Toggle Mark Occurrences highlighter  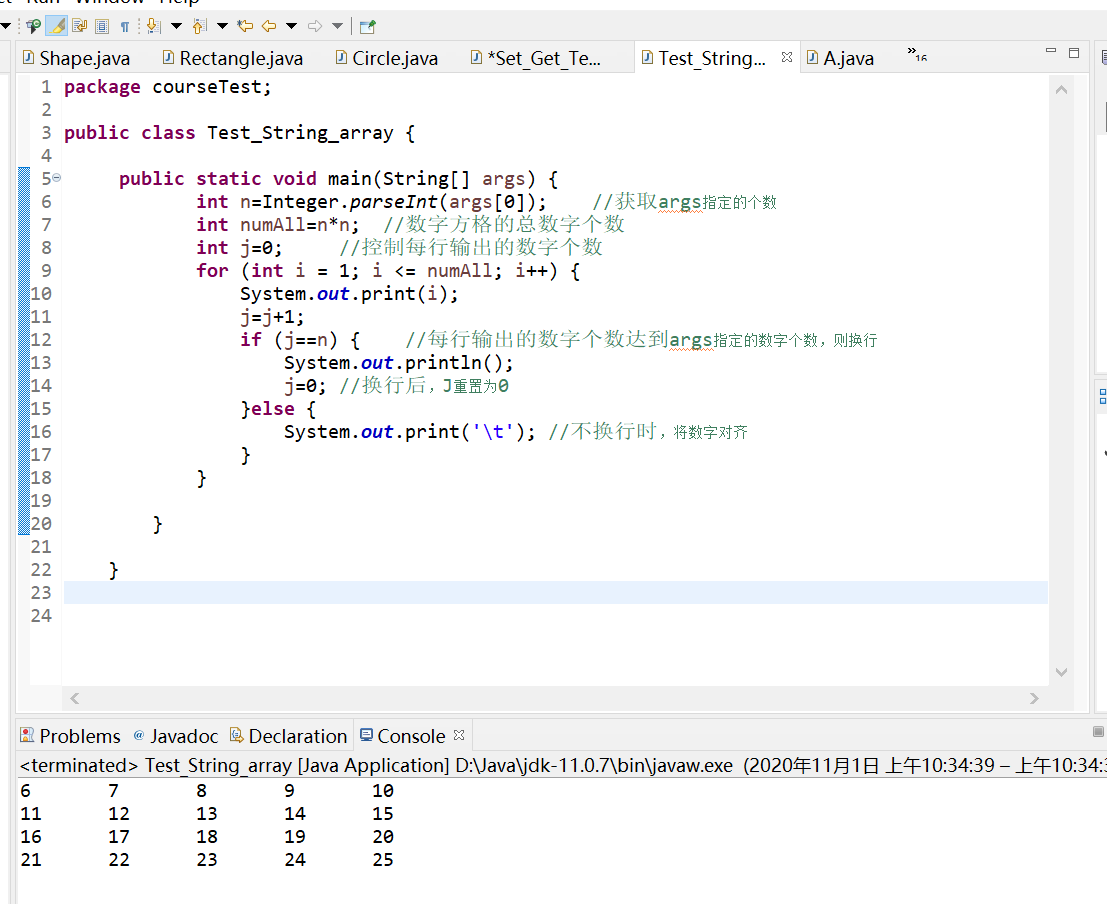pos(56,27)
